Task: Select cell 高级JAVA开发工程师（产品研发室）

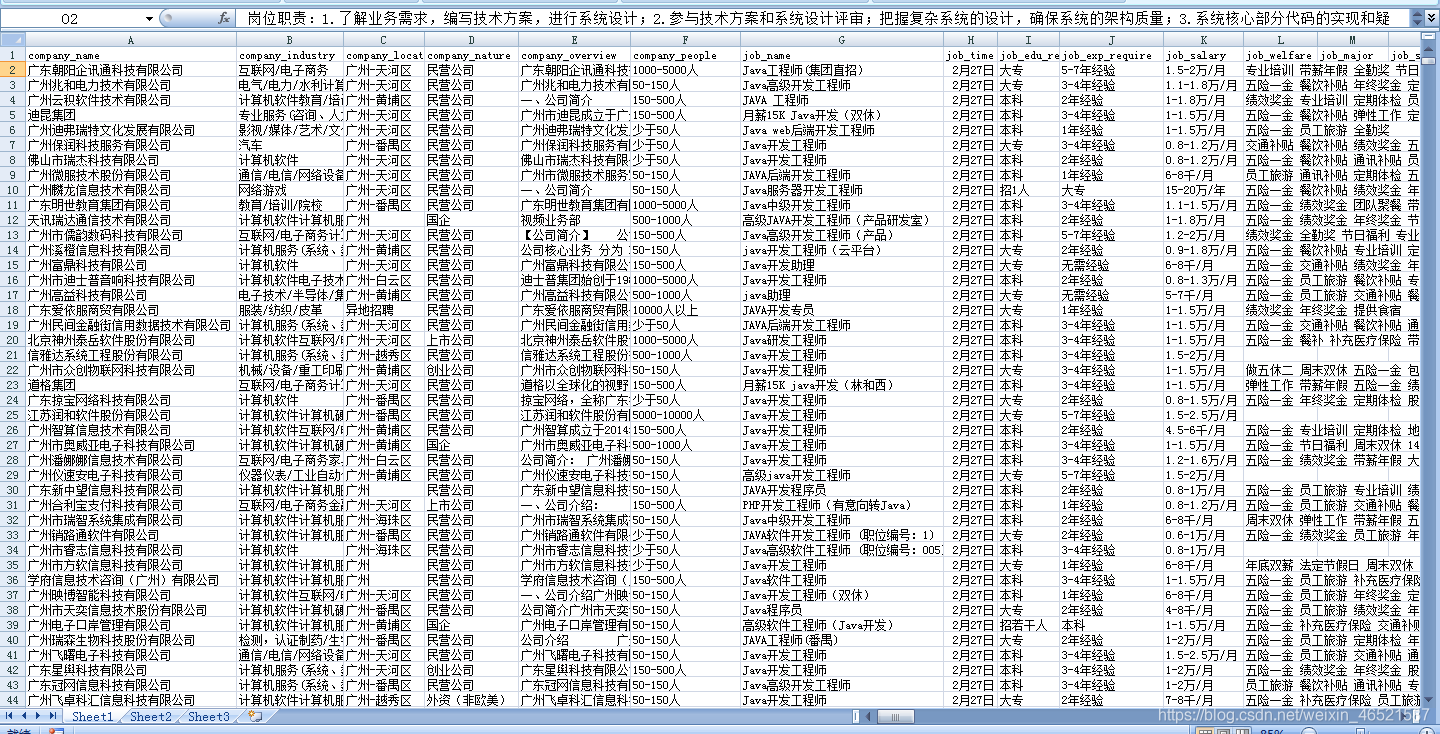Action: [842, 220]
